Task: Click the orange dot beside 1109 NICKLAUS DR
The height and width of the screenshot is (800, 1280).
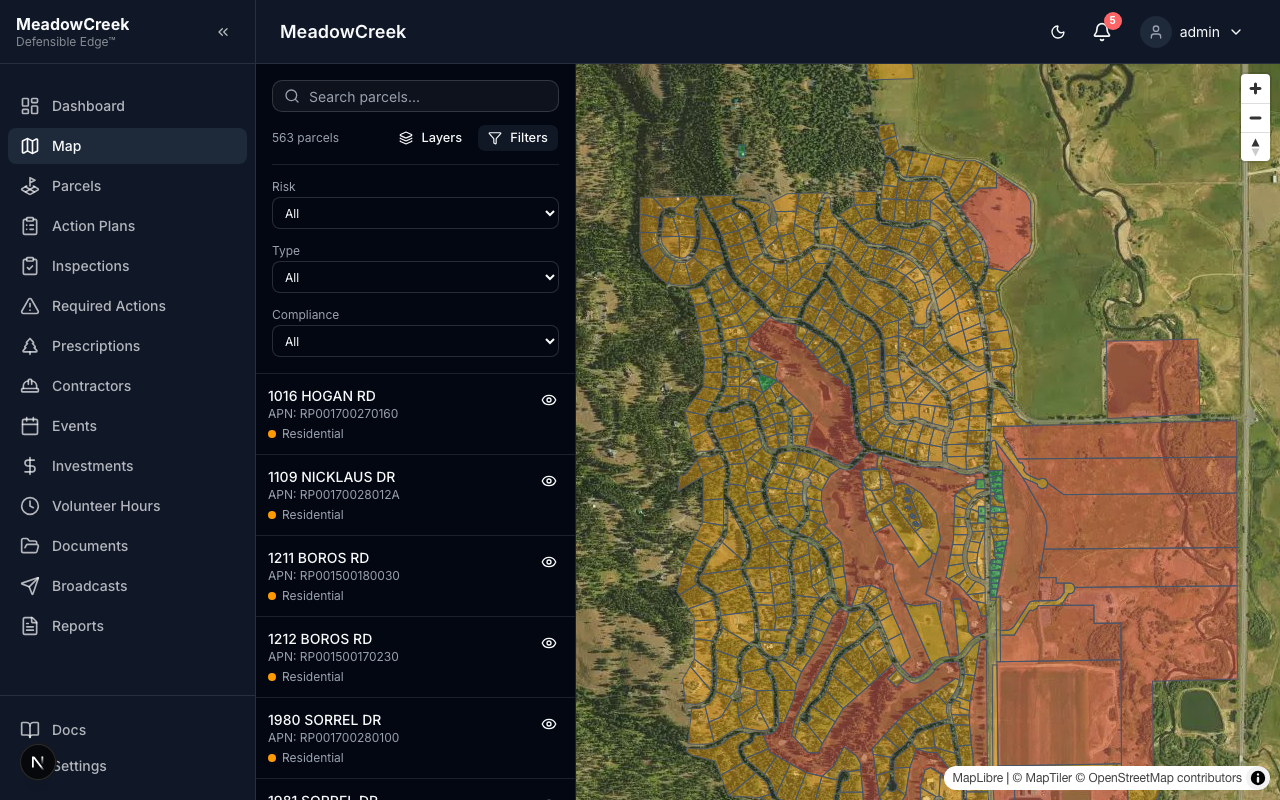Action: (x=272, y=515)
